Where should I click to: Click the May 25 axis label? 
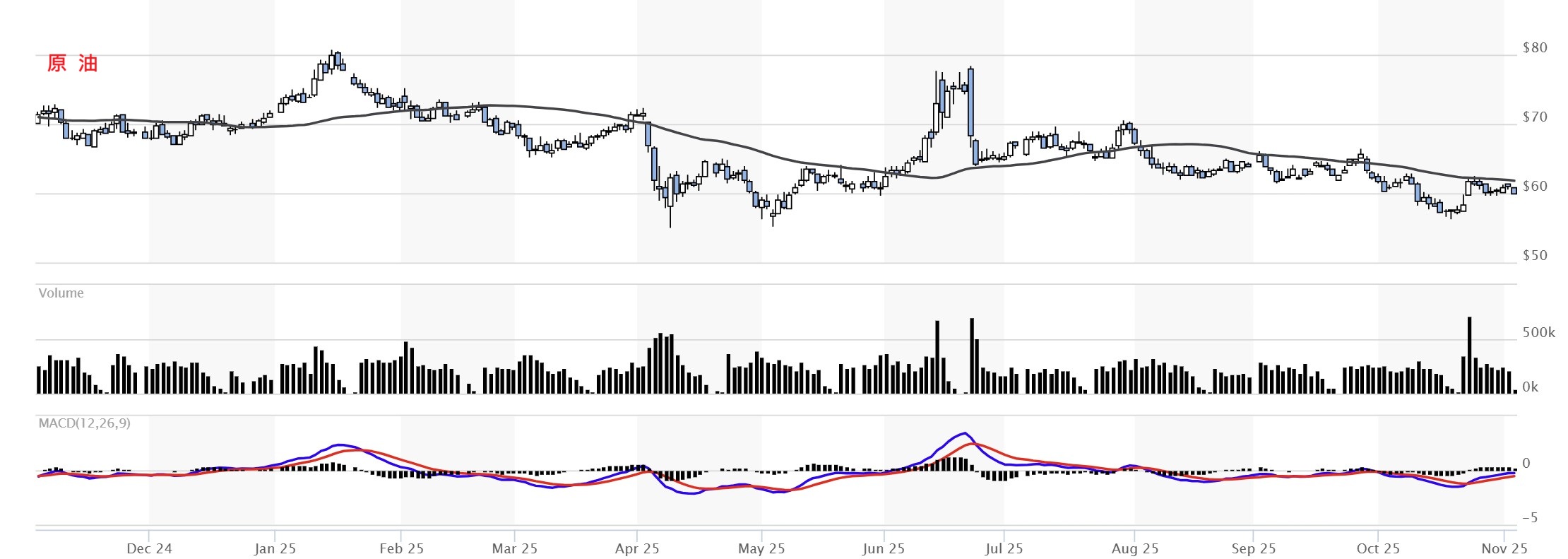[x=761, y=548]
